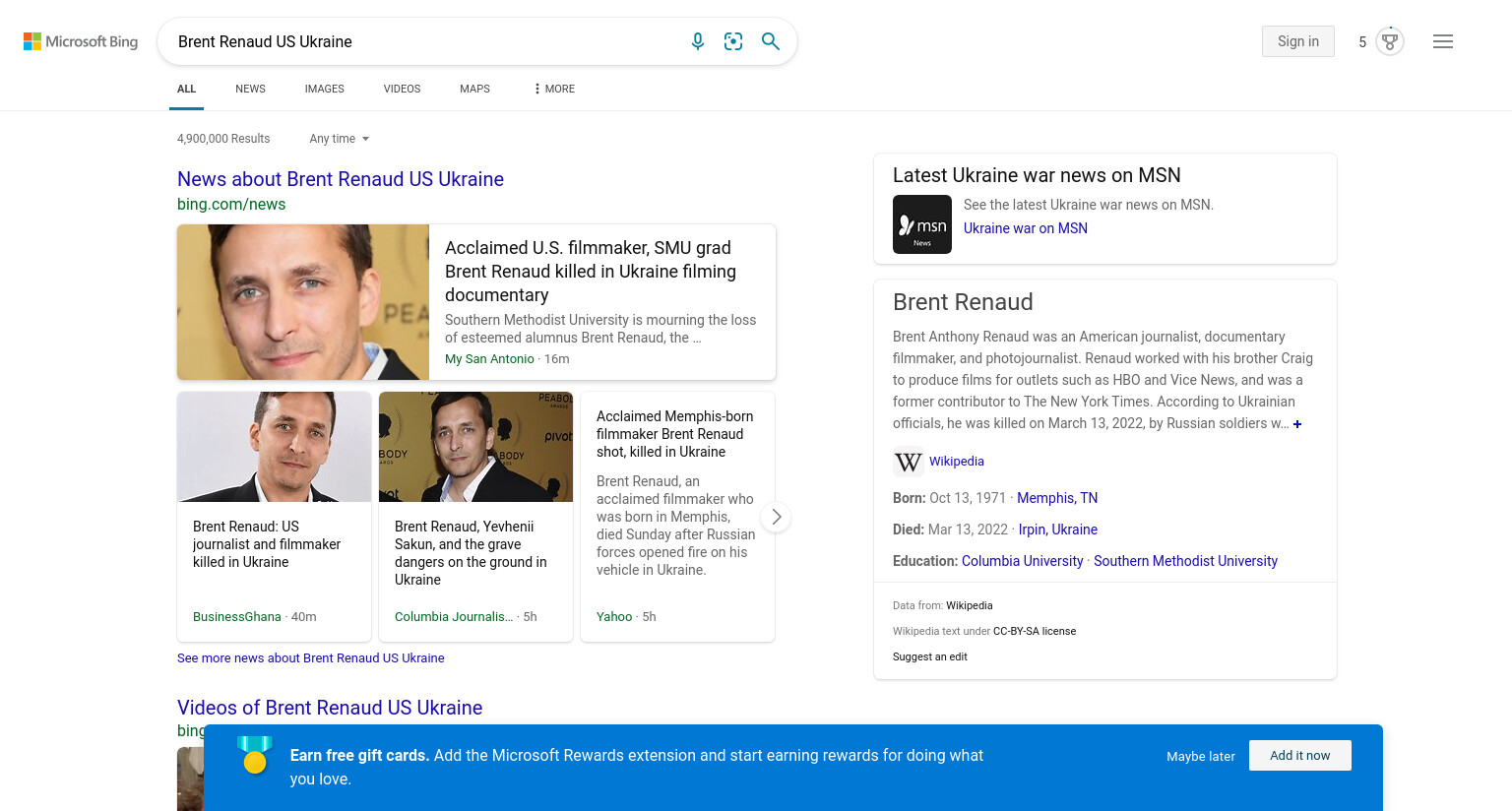Switch to the MAPS tab

click(474, 89)
